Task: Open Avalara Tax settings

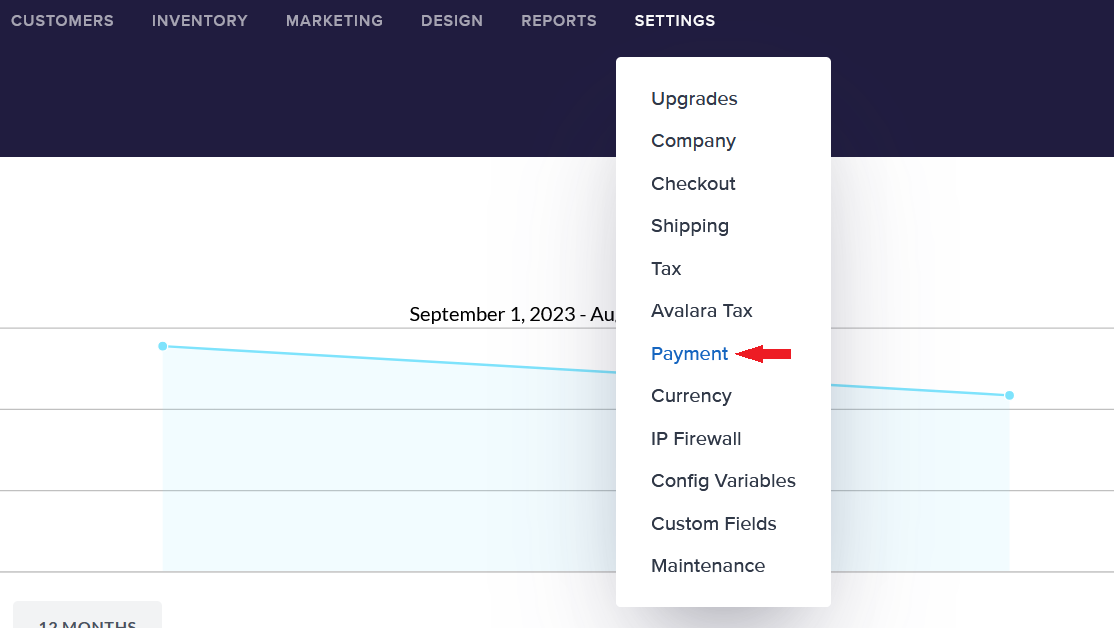Action: [x=702, y=311]
